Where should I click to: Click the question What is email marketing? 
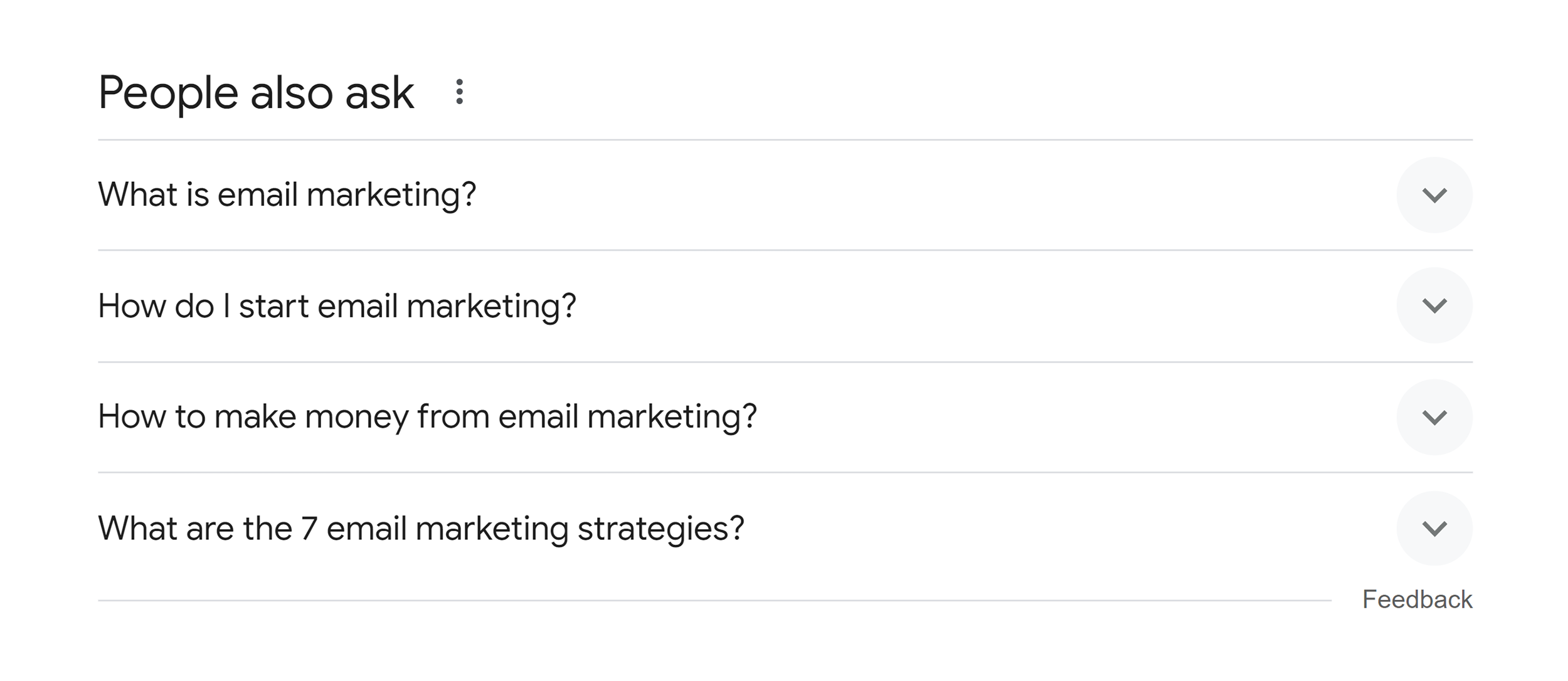(288, 194)
